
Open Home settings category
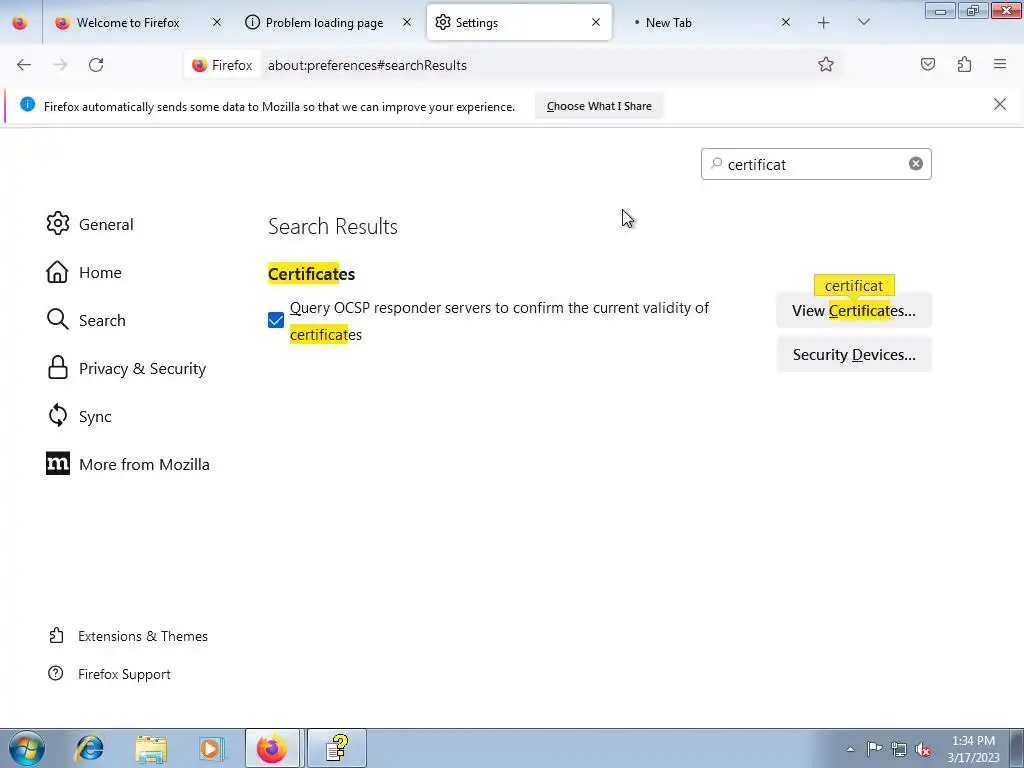pyautogui.click(x=84, y=272)
